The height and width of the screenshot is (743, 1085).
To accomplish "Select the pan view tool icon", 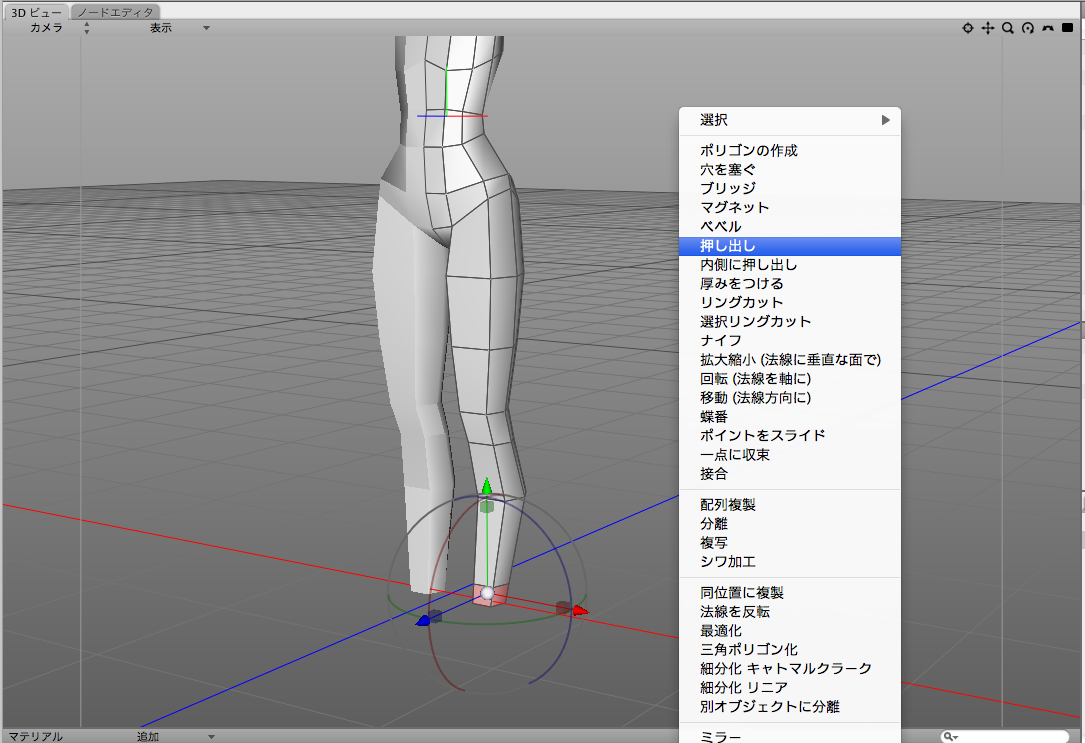I will 987,28.
